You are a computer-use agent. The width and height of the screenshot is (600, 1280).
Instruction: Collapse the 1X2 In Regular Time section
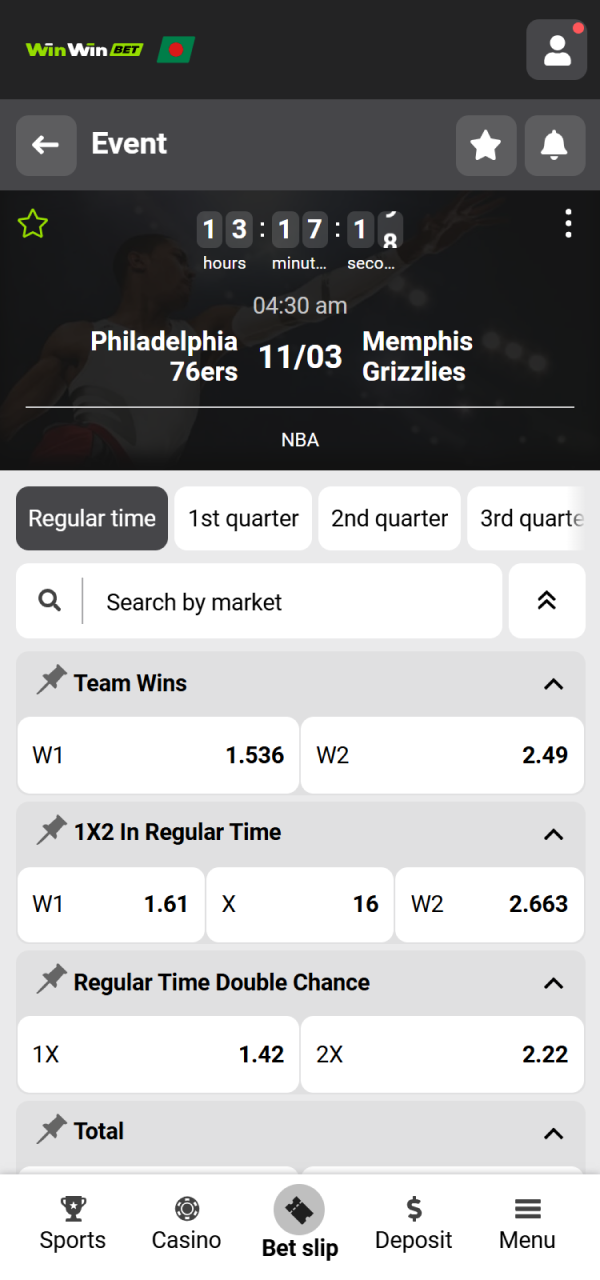[553, 833]
